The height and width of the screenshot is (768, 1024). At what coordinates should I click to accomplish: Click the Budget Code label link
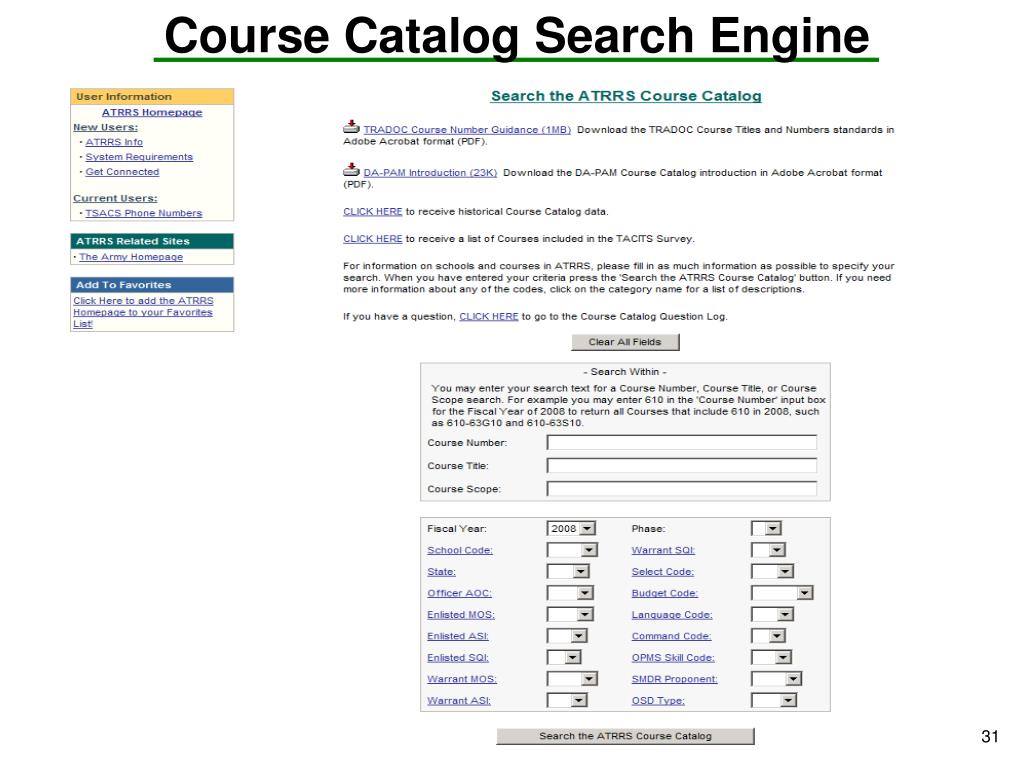[x=665, y=593]
